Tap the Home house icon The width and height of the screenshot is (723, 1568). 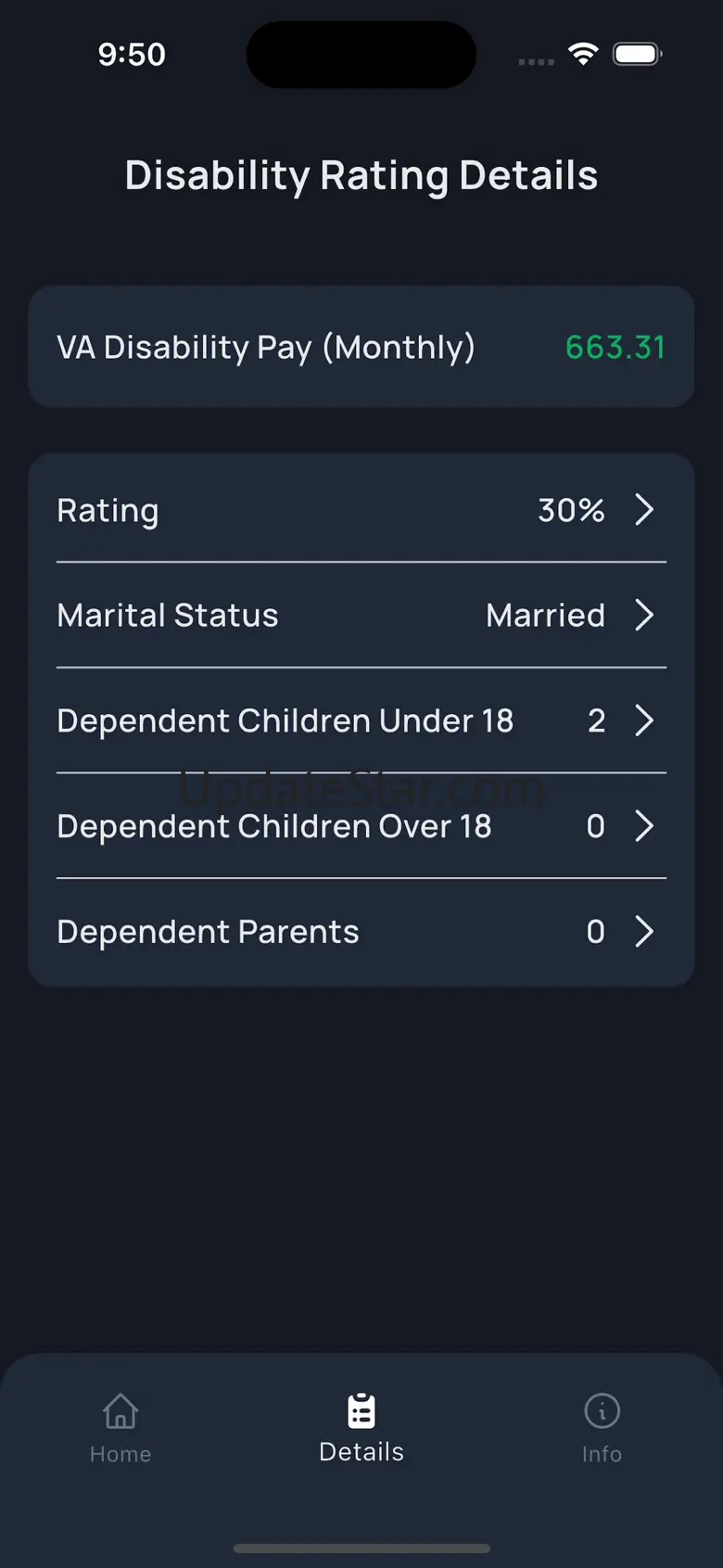pos(120,1411)
